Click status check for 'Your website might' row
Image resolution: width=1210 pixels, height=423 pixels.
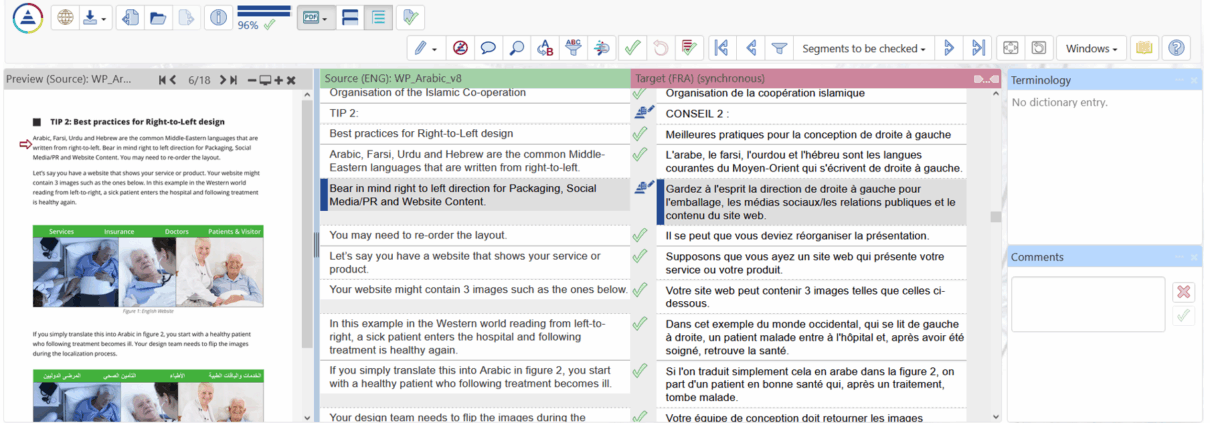[640, 290]
